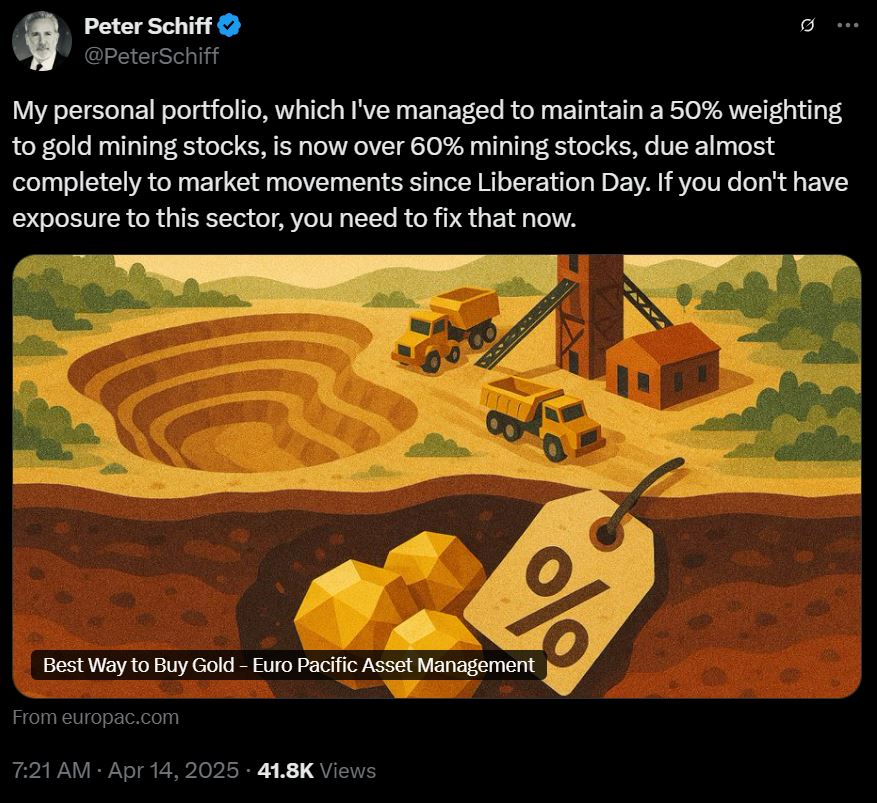
Task: Follow the "From europac.com" source link
Action: pyautogui.click(x=96, y=717)
